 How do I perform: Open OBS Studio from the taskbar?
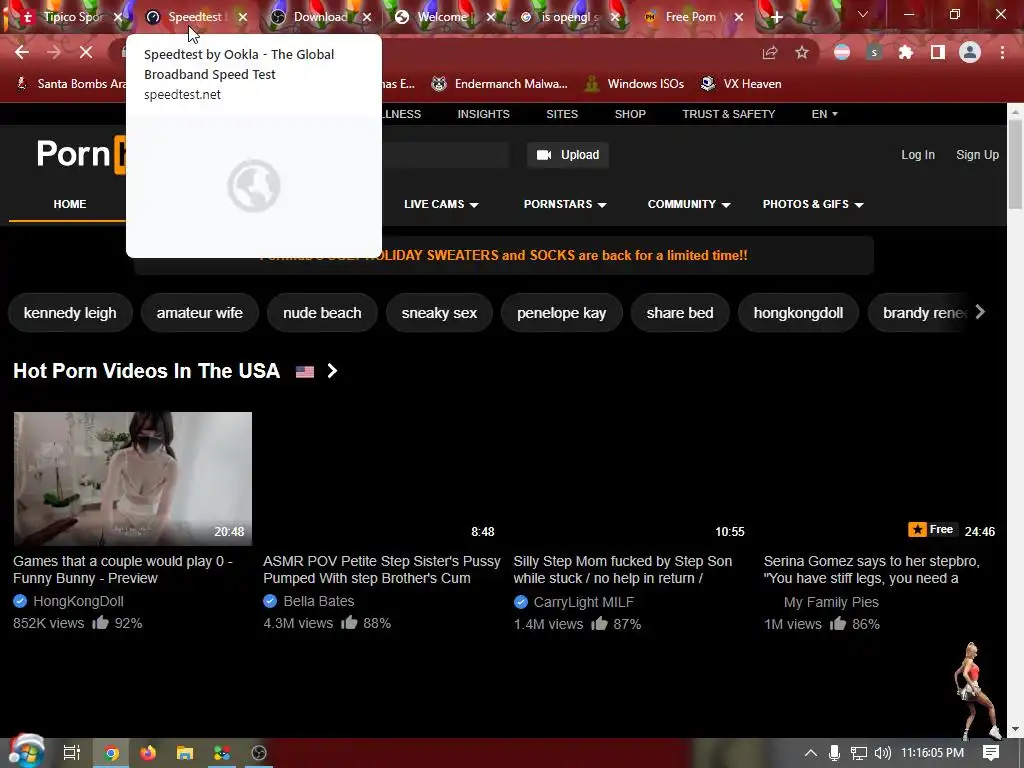point(259,753)
